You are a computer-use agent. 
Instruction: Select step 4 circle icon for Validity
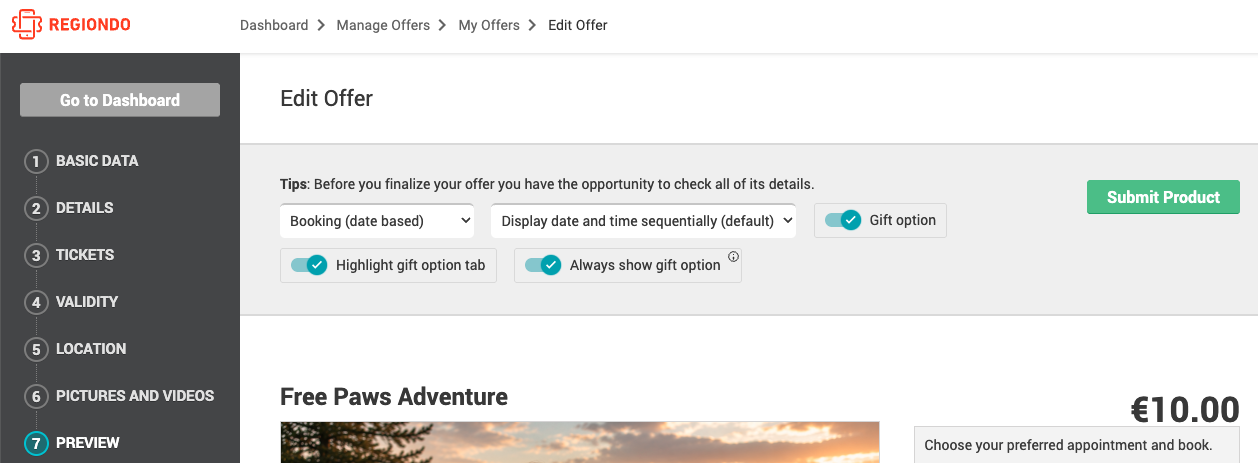(x=36, y=302)
